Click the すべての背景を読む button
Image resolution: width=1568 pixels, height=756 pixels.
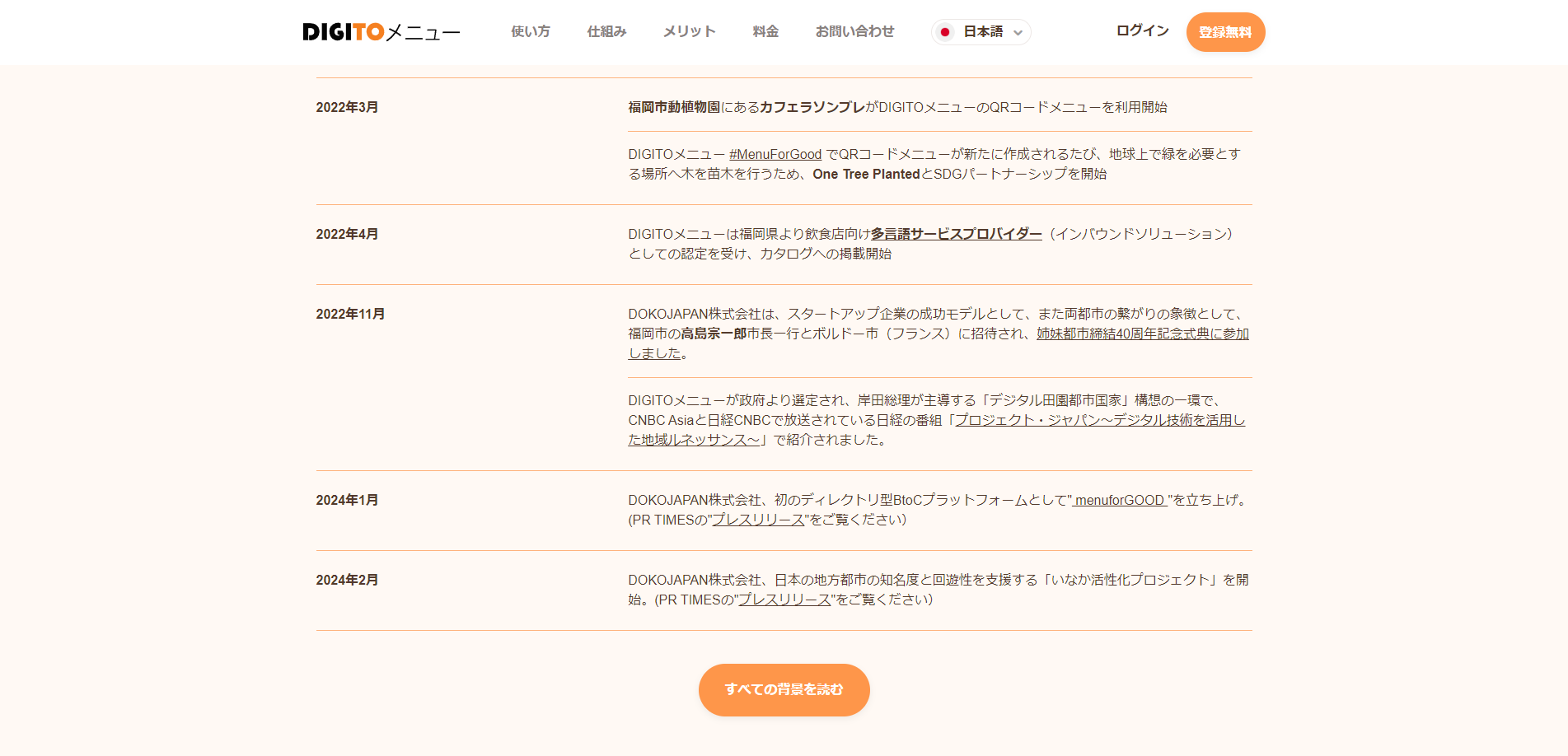pos(784,689)
